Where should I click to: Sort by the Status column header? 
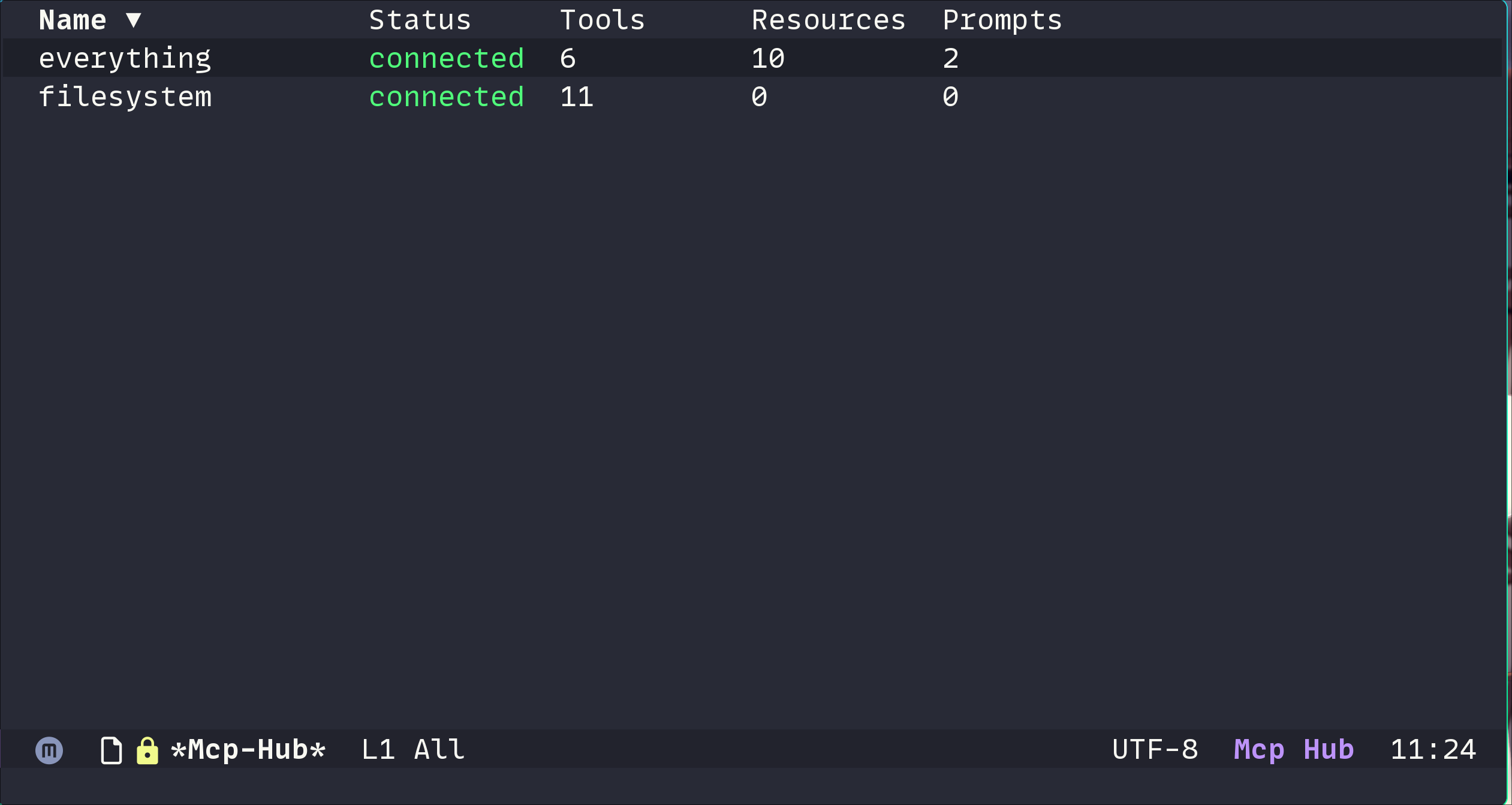point(420,20)
